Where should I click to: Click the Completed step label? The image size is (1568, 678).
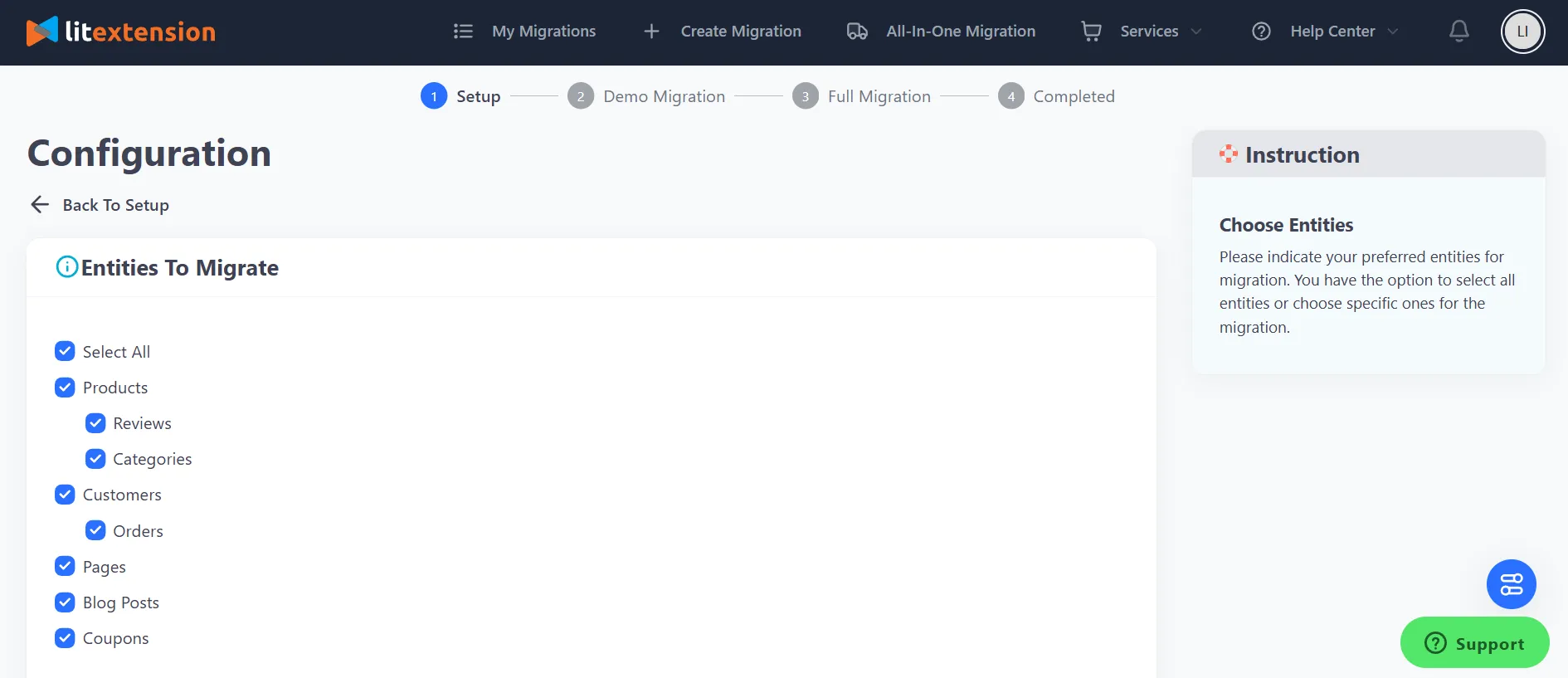tap(1074, 96)
